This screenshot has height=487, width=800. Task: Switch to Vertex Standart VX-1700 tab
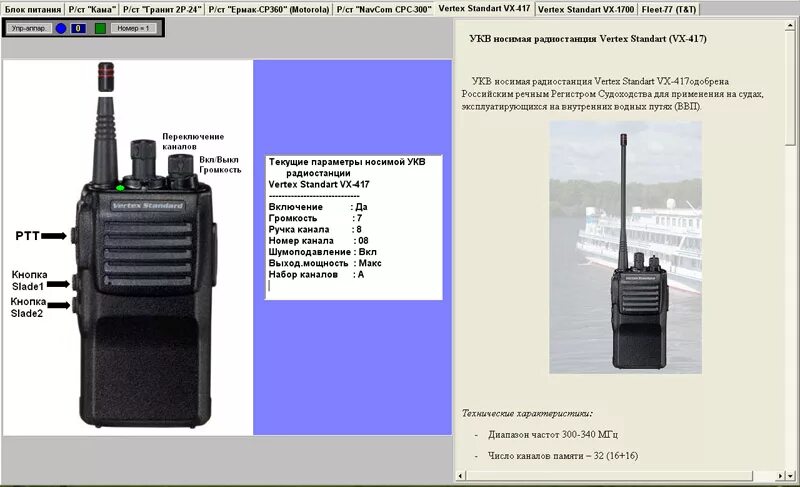(x=586, y=10)
